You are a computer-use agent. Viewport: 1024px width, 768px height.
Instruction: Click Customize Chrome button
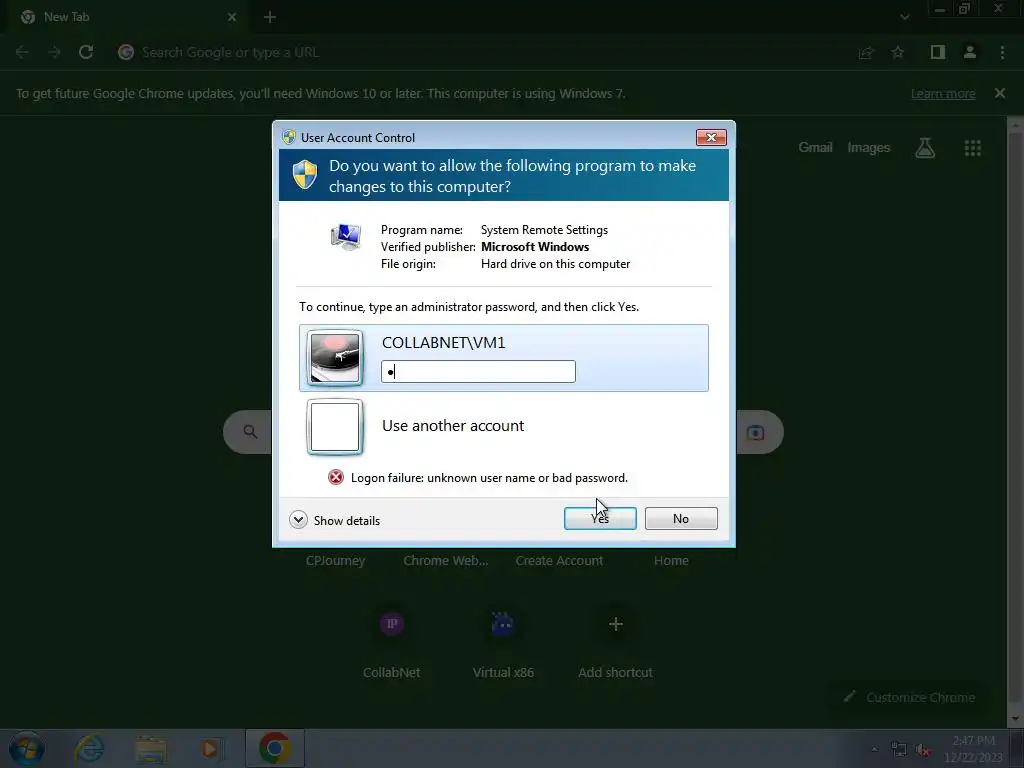click(x=909, y=697)
